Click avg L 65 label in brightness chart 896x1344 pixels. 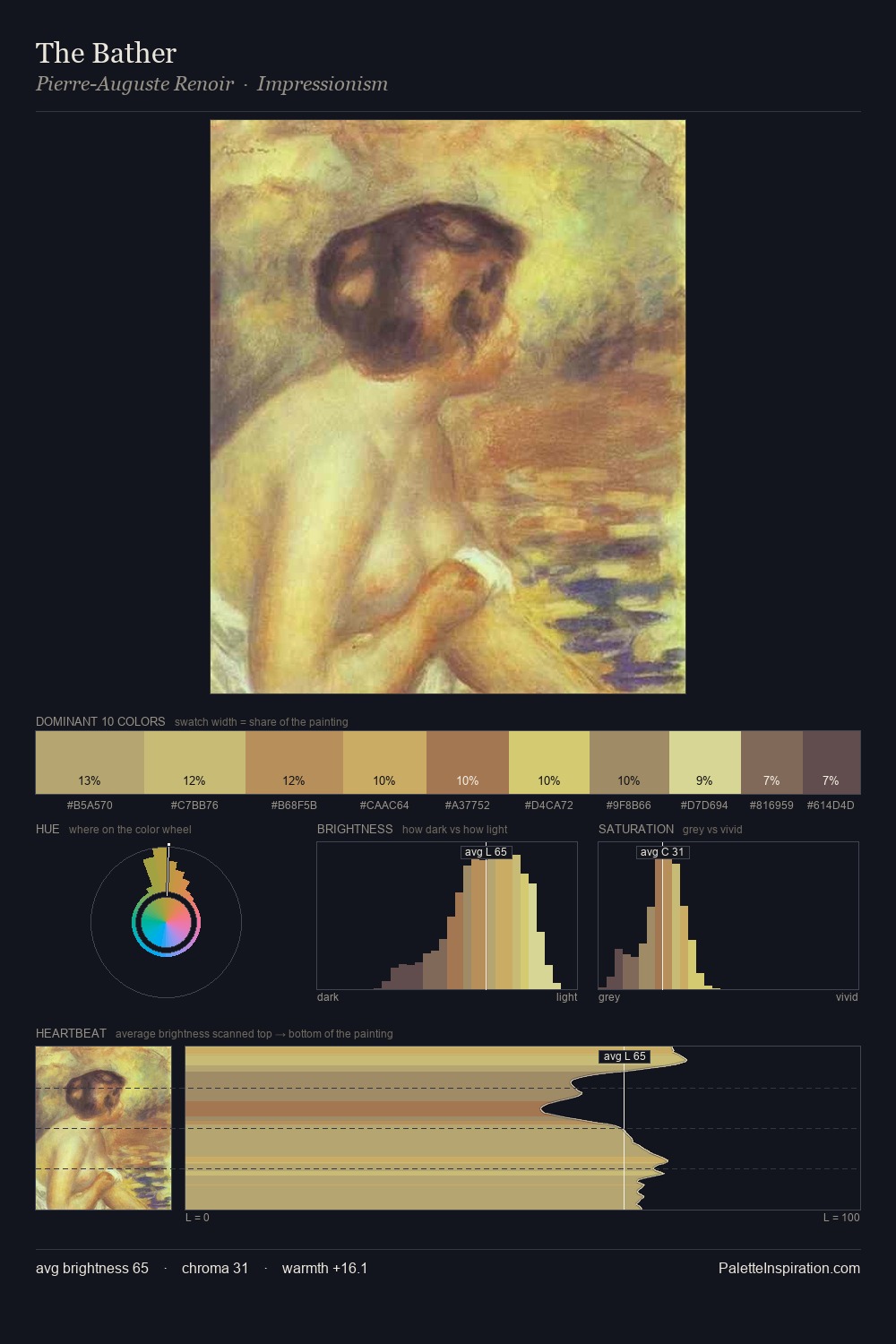(x=486, y=852)
